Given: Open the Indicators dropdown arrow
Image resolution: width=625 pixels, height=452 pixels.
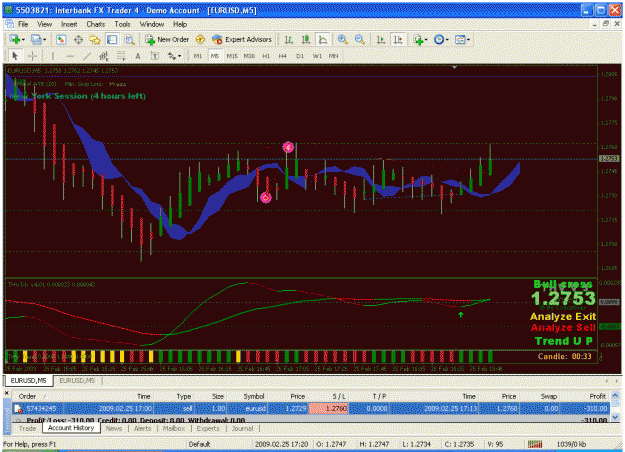Looking at the screenshot, I should click(x=426, y=40).
